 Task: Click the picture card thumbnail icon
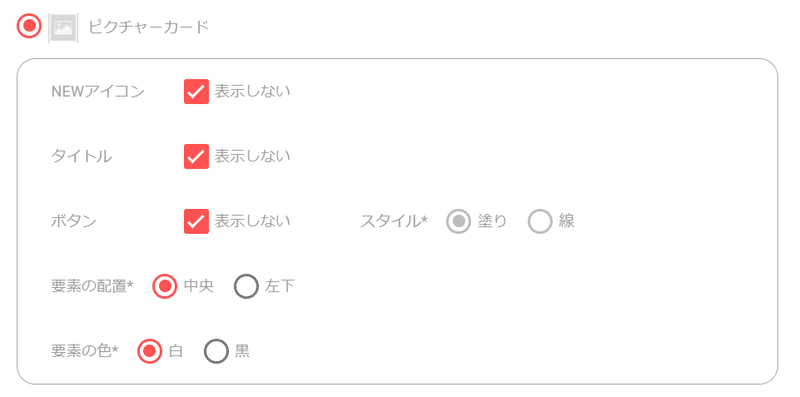pyautogui.click(x=63, y=28)
